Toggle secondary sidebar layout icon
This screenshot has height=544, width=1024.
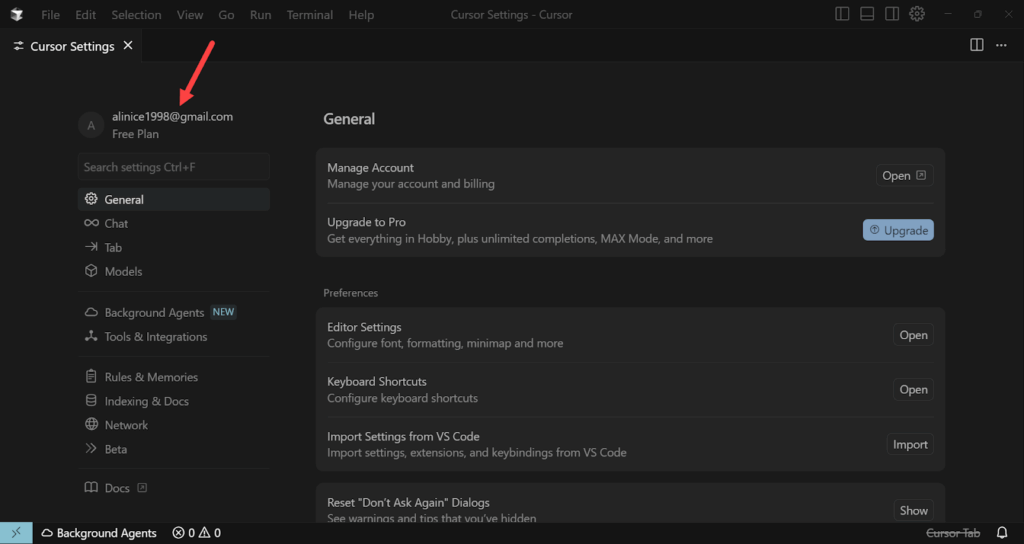tap(892, 14)
